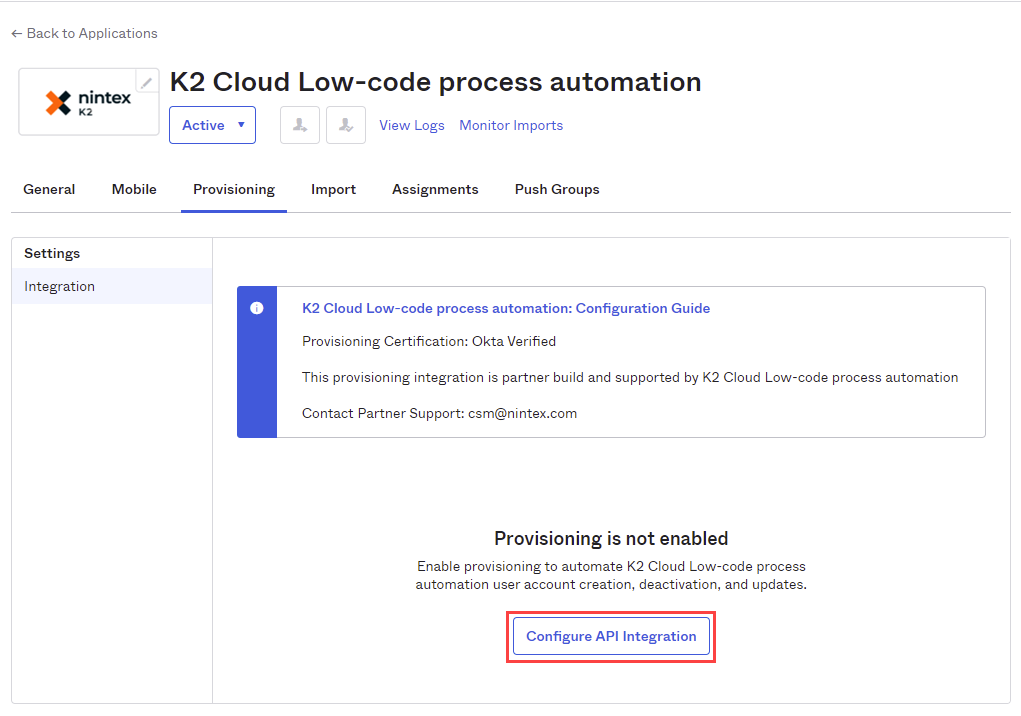Go to the Import tab
Screen dimensions: 1021x716
tap(333, 189)
